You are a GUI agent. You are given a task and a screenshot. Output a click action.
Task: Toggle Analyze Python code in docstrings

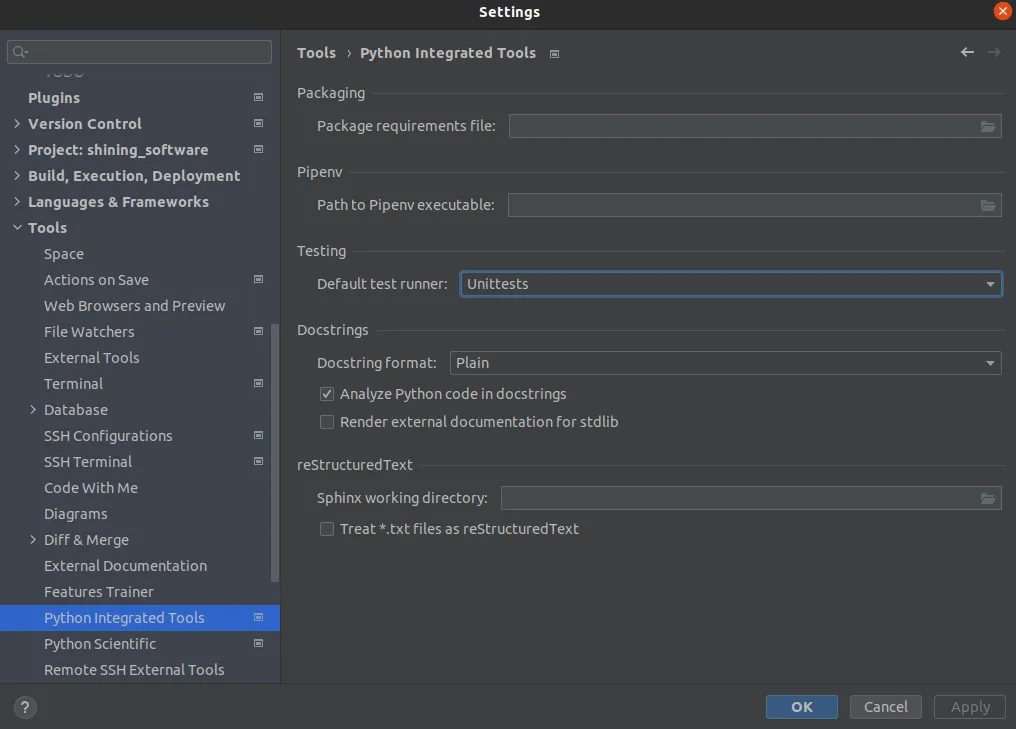[327, 394]
